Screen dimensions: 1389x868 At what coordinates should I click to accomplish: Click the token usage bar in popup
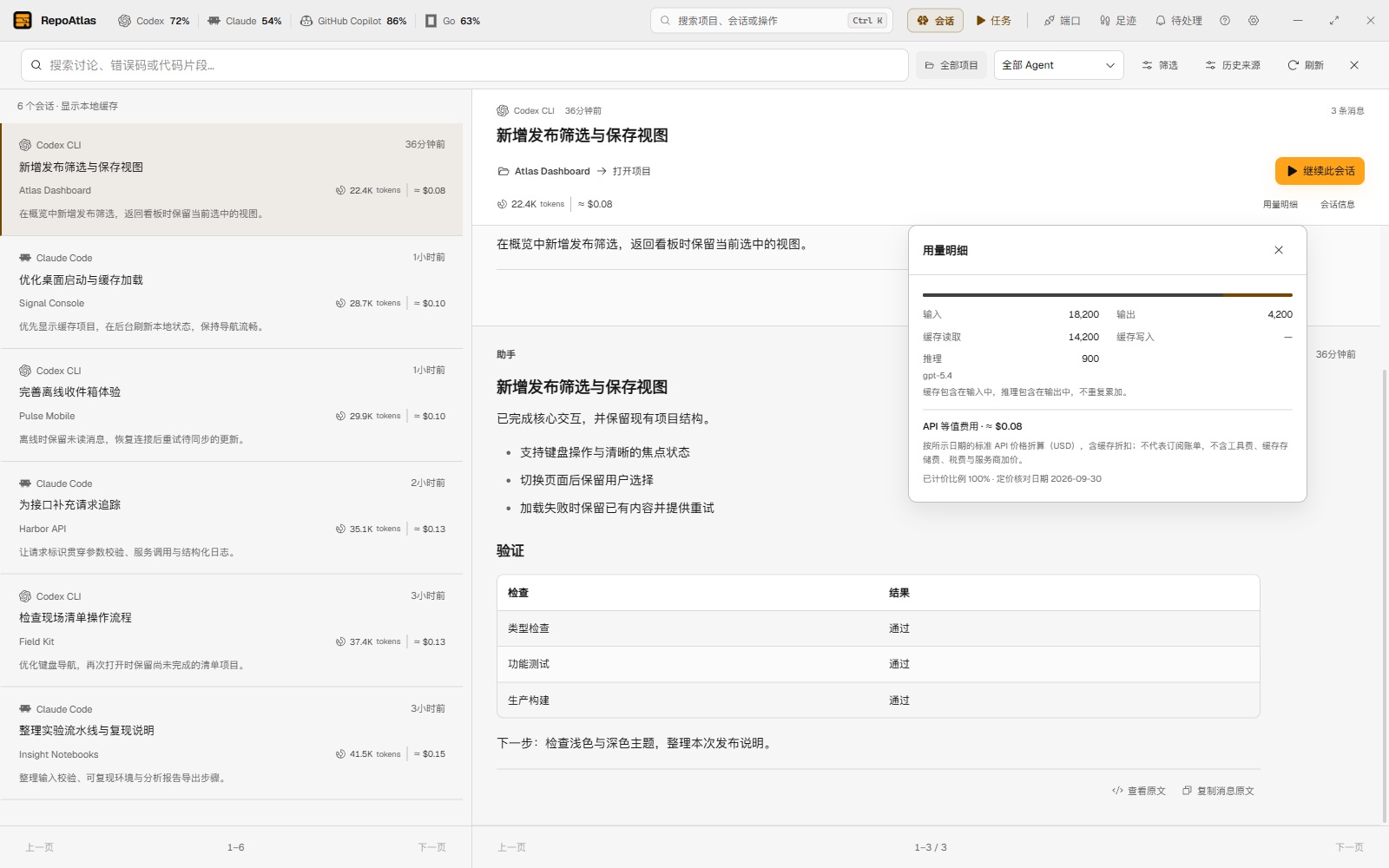[1108, 295]
